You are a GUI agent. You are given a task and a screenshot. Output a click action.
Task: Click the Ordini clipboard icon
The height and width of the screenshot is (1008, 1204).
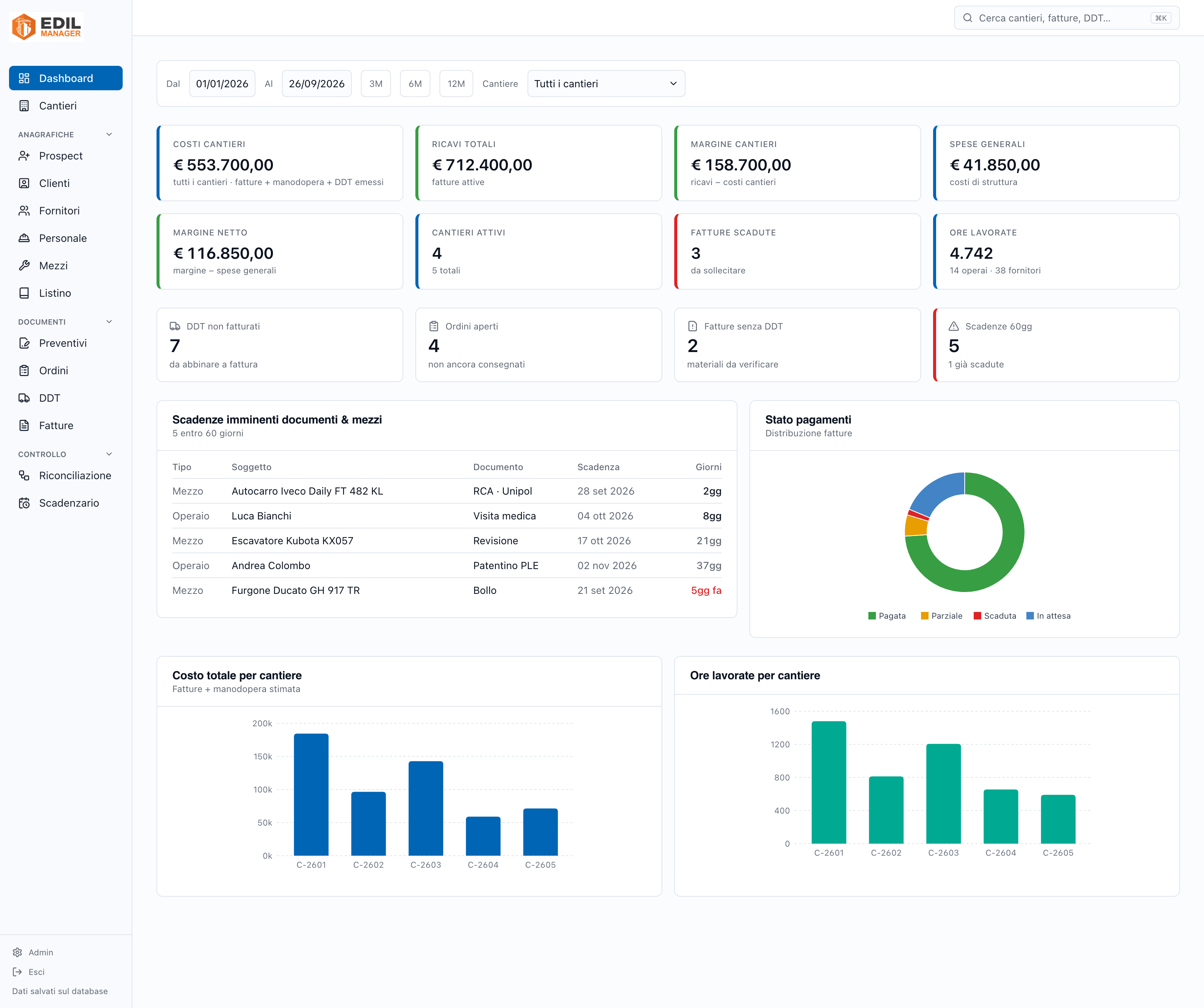coord(24,371)
